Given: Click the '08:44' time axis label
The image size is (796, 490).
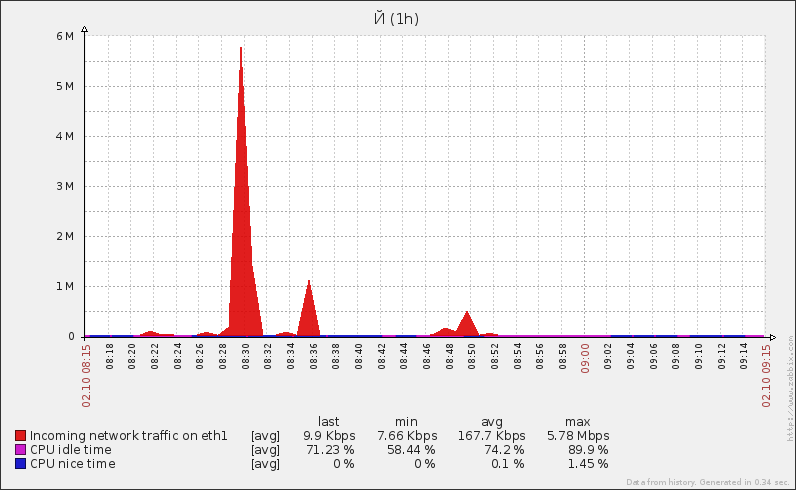Looking at the screenshot, I should coord(404,356).
